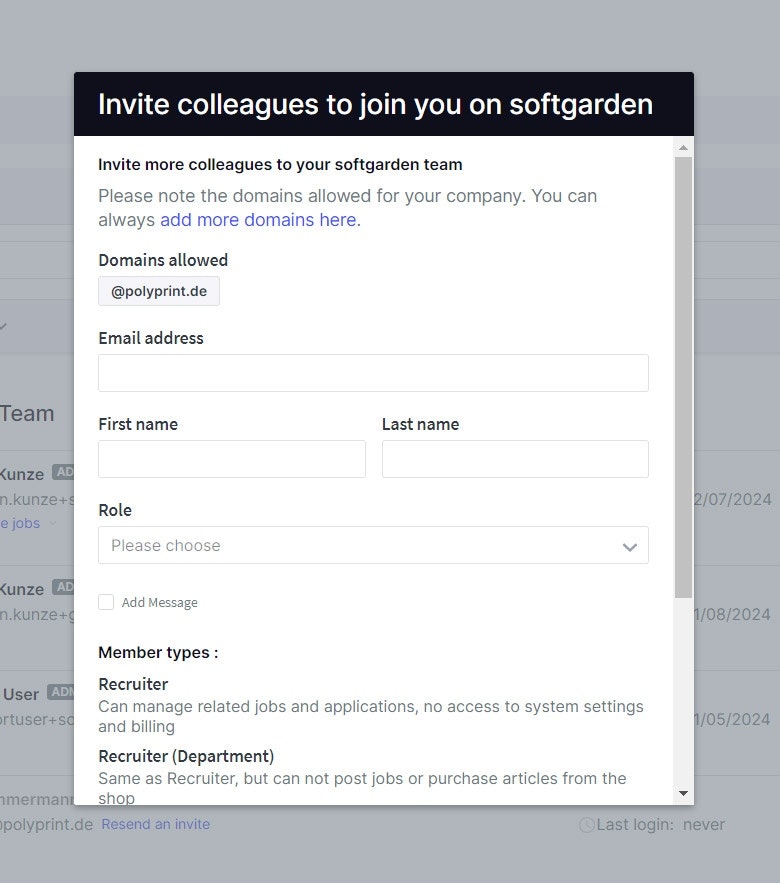Click the 'Recruiter (Department)' member type heading
Image resolution: width=780 pixels, height=883 pixels.
pos(186,756)
